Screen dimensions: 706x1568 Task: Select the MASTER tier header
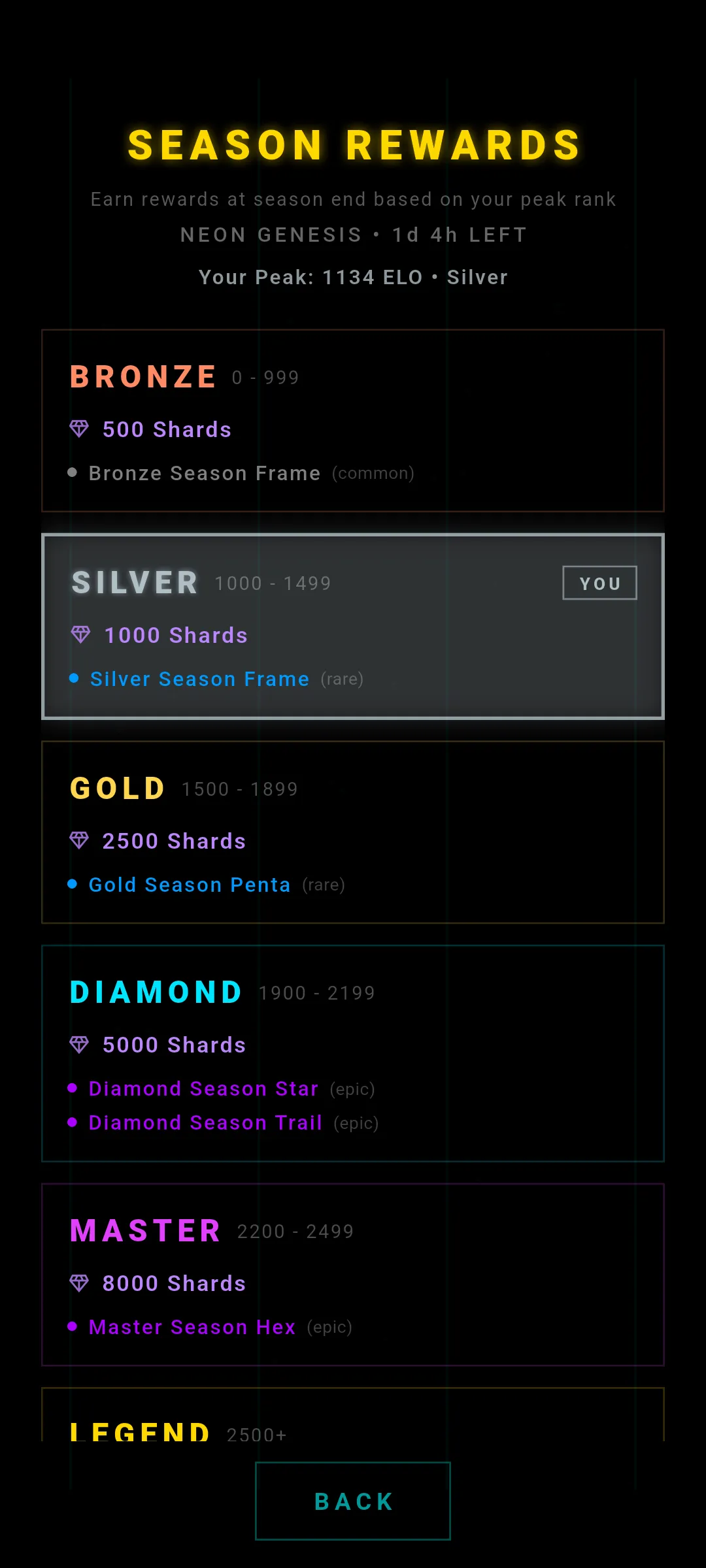coord(145,1230)
